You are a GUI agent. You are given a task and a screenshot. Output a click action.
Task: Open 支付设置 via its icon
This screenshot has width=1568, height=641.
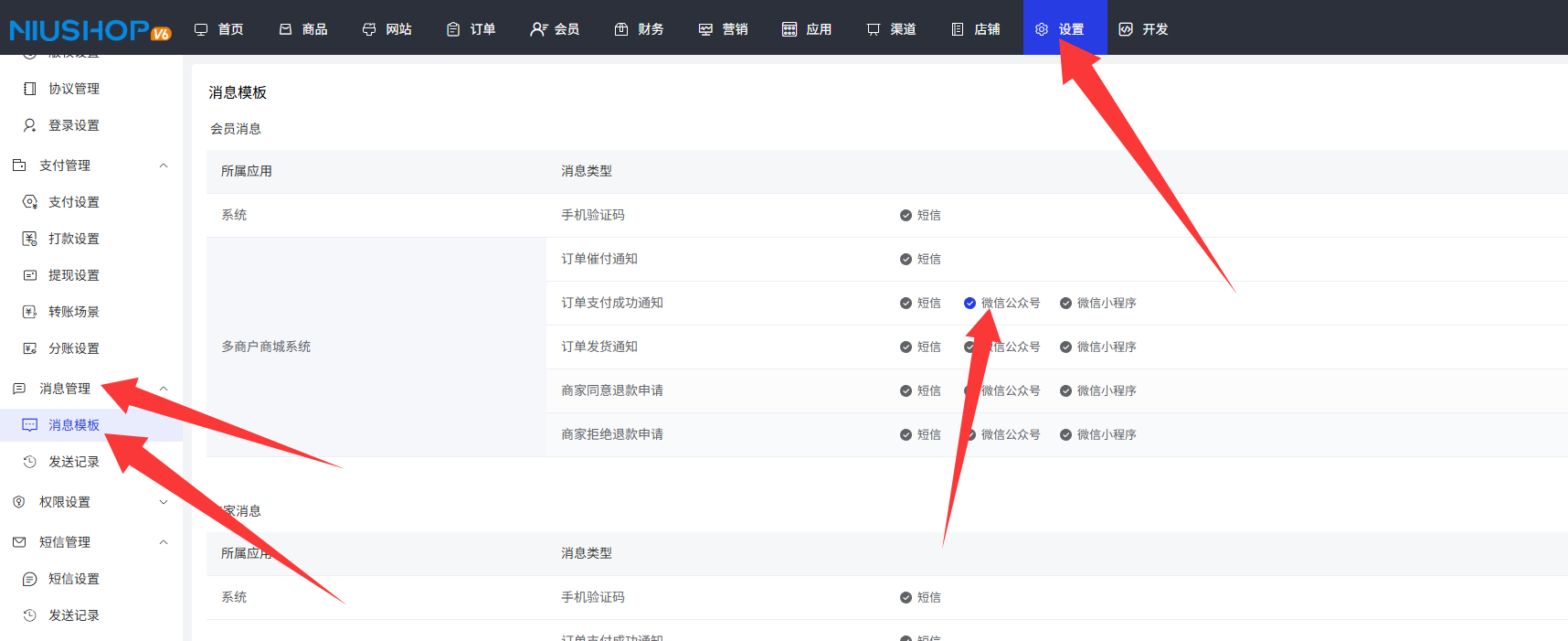coord(30,202)
